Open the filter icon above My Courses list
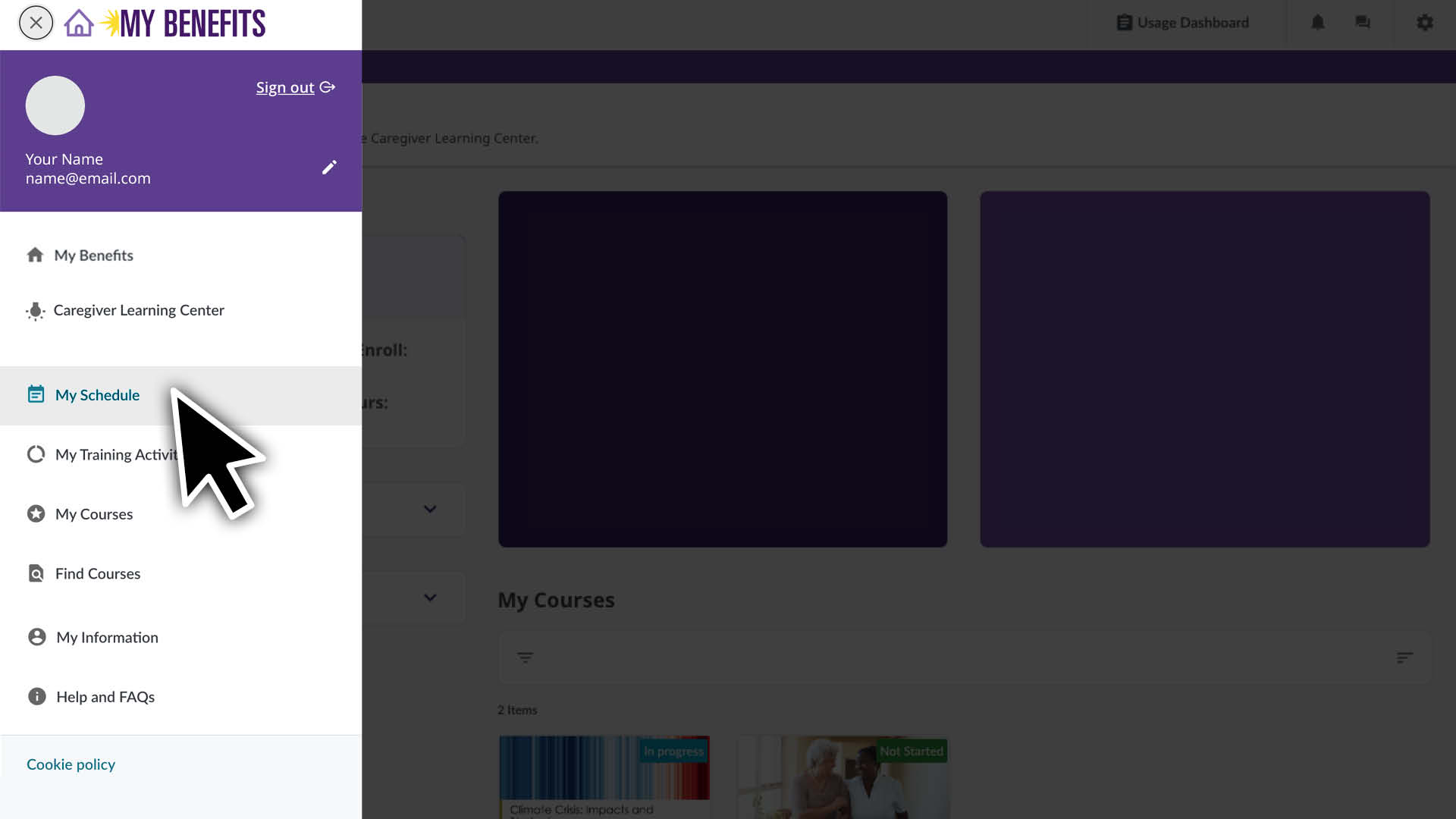Viewport: 1456px width, 819px height. (526, 657)
